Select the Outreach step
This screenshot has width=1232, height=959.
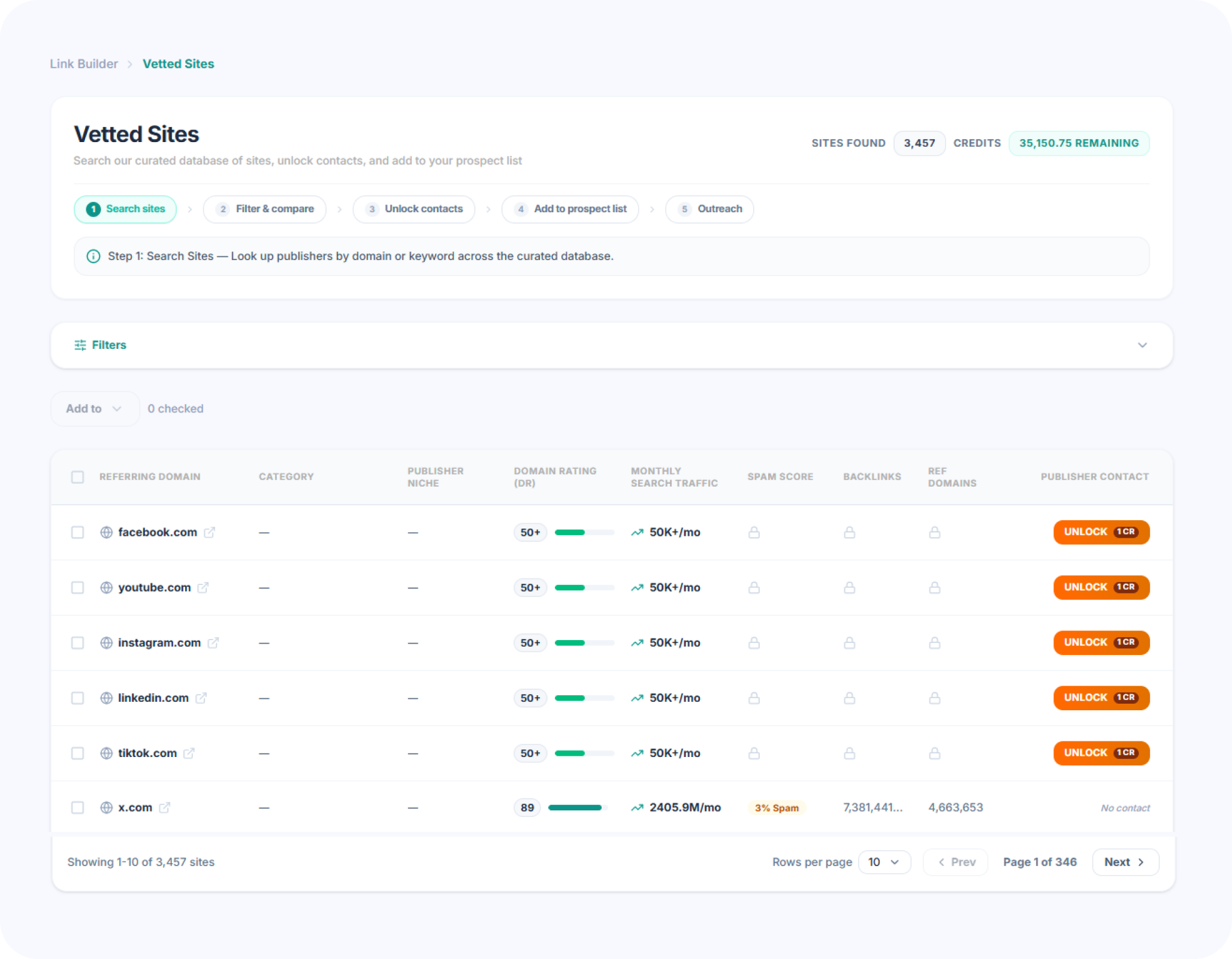tap(709, 209)
